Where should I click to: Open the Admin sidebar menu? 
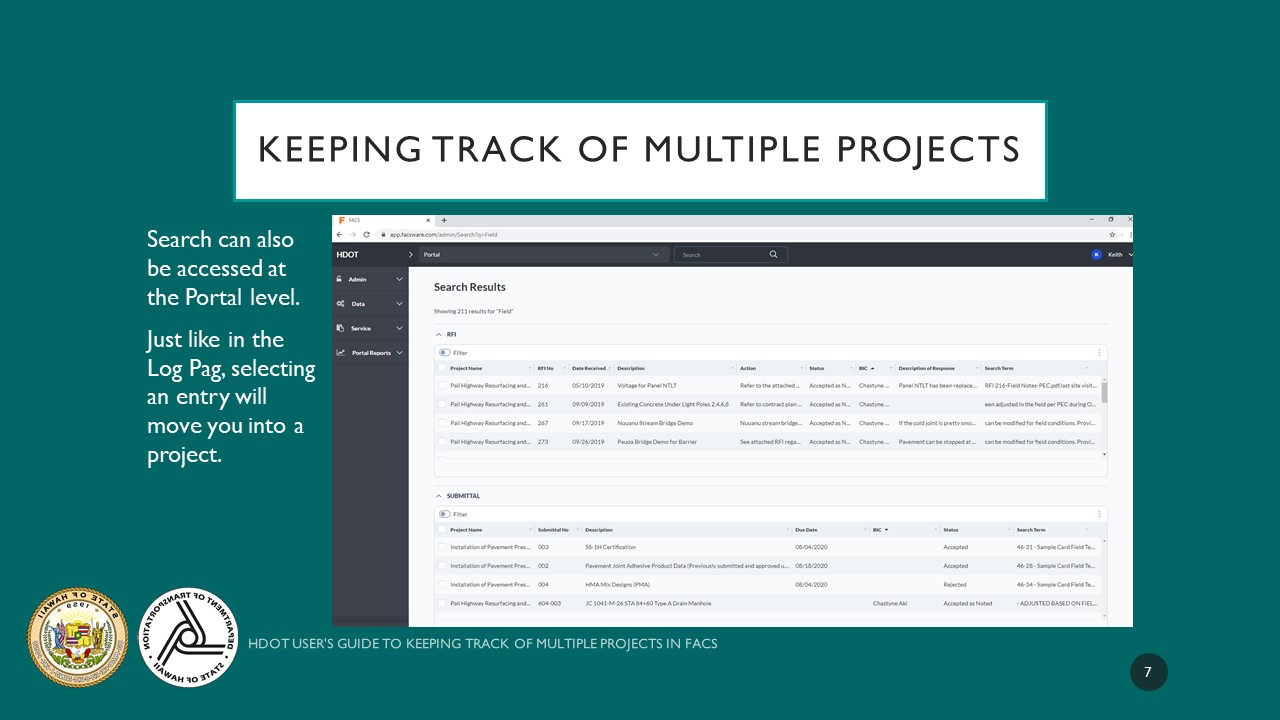coord(370,279)
